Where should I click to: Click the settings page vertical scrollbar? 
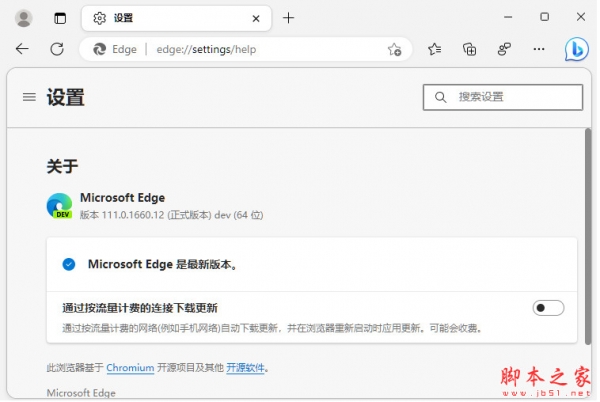pyautogui.click(x=588, y=237)
